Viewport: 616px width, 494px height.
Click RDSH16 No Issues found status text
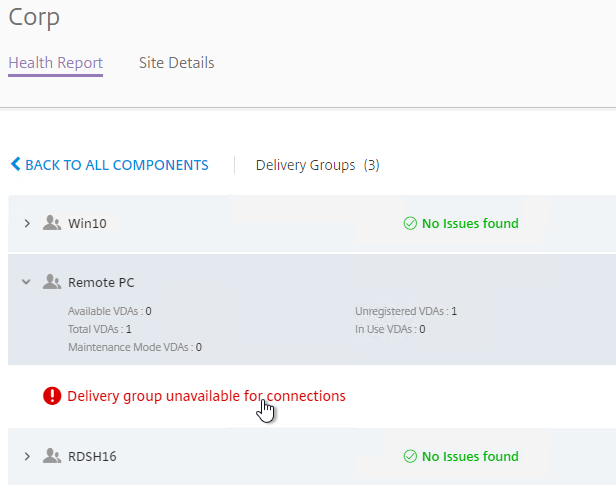[x=470, y=457]
